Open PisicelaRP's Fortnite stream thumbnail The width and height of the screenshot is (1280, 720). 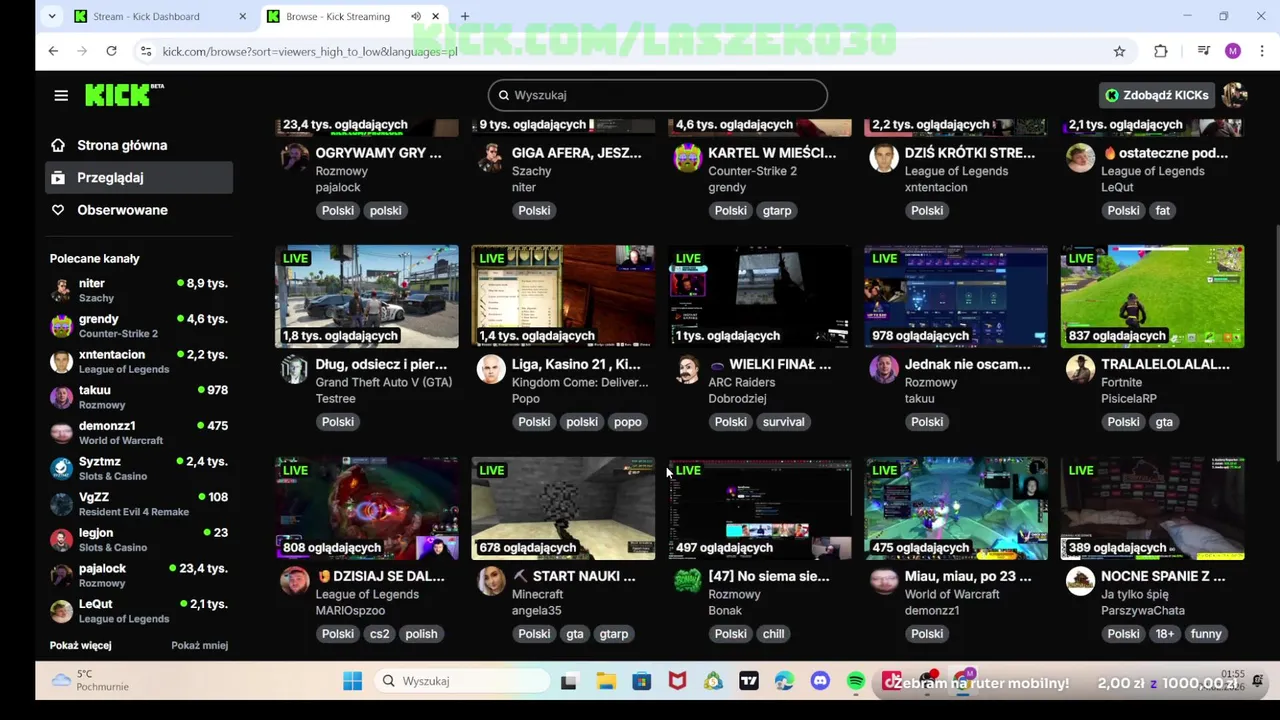1153,296
